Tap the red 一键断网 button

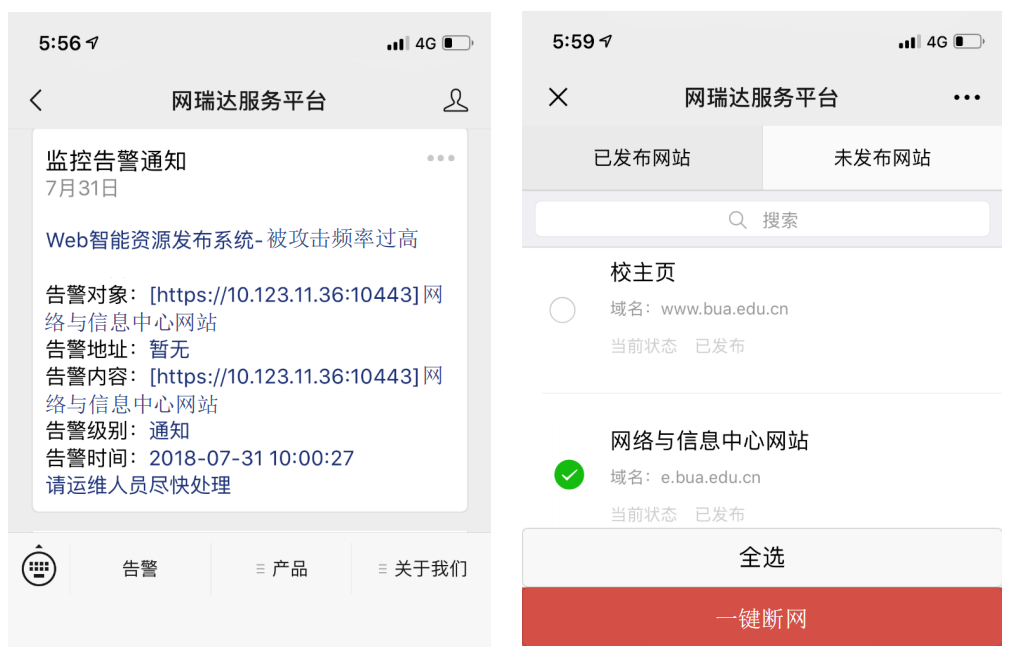click(x=761, y=617)
